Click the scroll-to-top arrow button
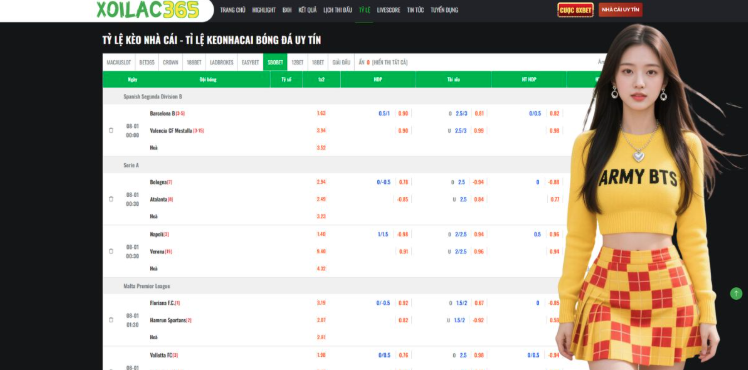 [x=736, y=293]
